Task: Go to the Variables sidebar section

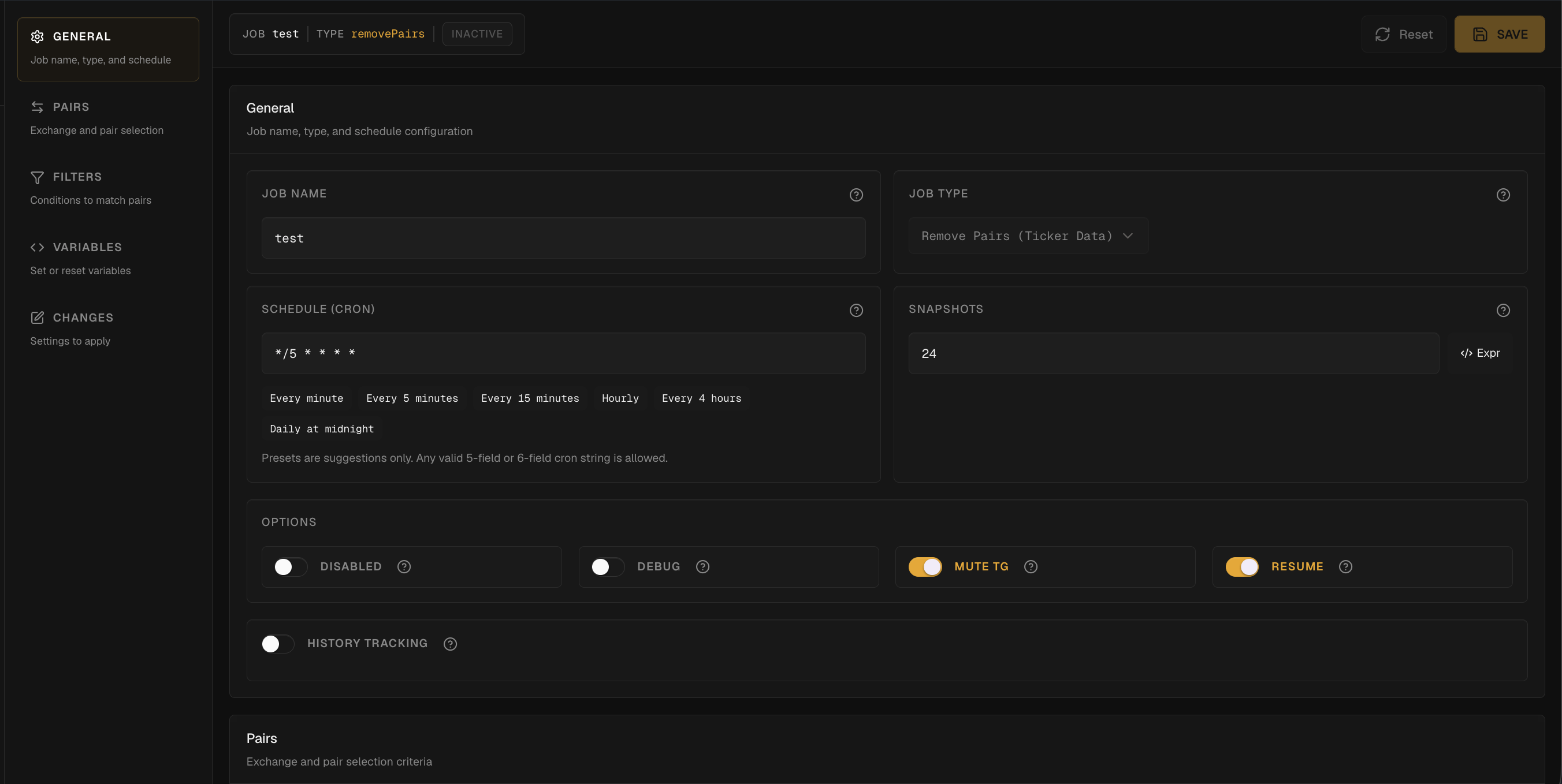Action: pos(108,259)
